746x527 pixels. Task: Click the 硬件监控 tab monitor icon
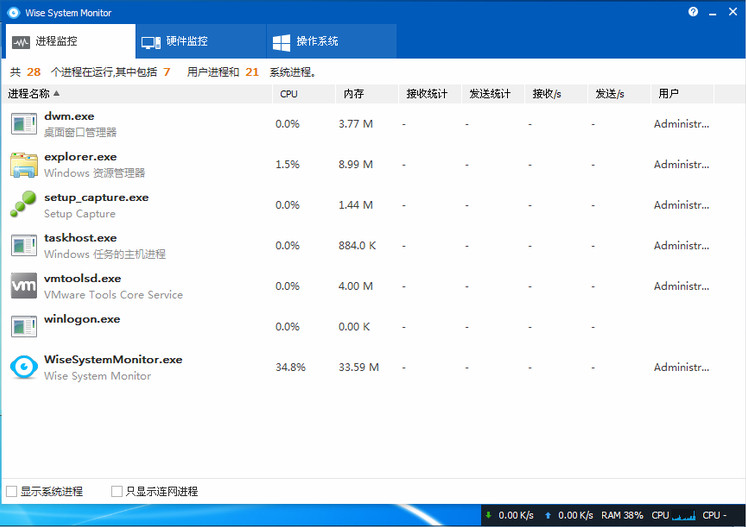(151, 42)
